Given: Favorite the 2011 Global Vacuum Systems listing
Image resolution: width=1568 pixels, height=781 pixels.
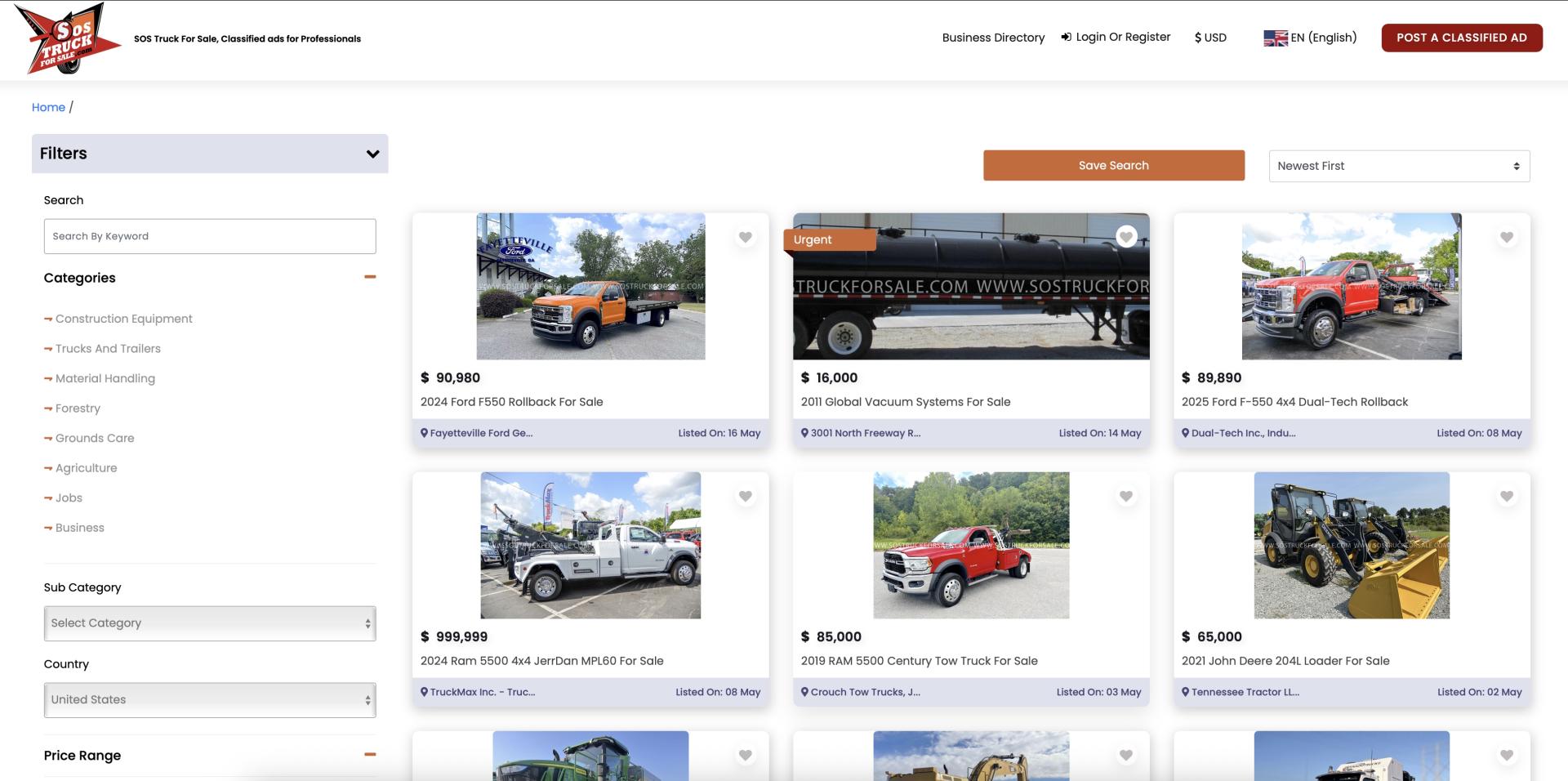Looking at the screenshot, I should click(x=1126, y=237).
